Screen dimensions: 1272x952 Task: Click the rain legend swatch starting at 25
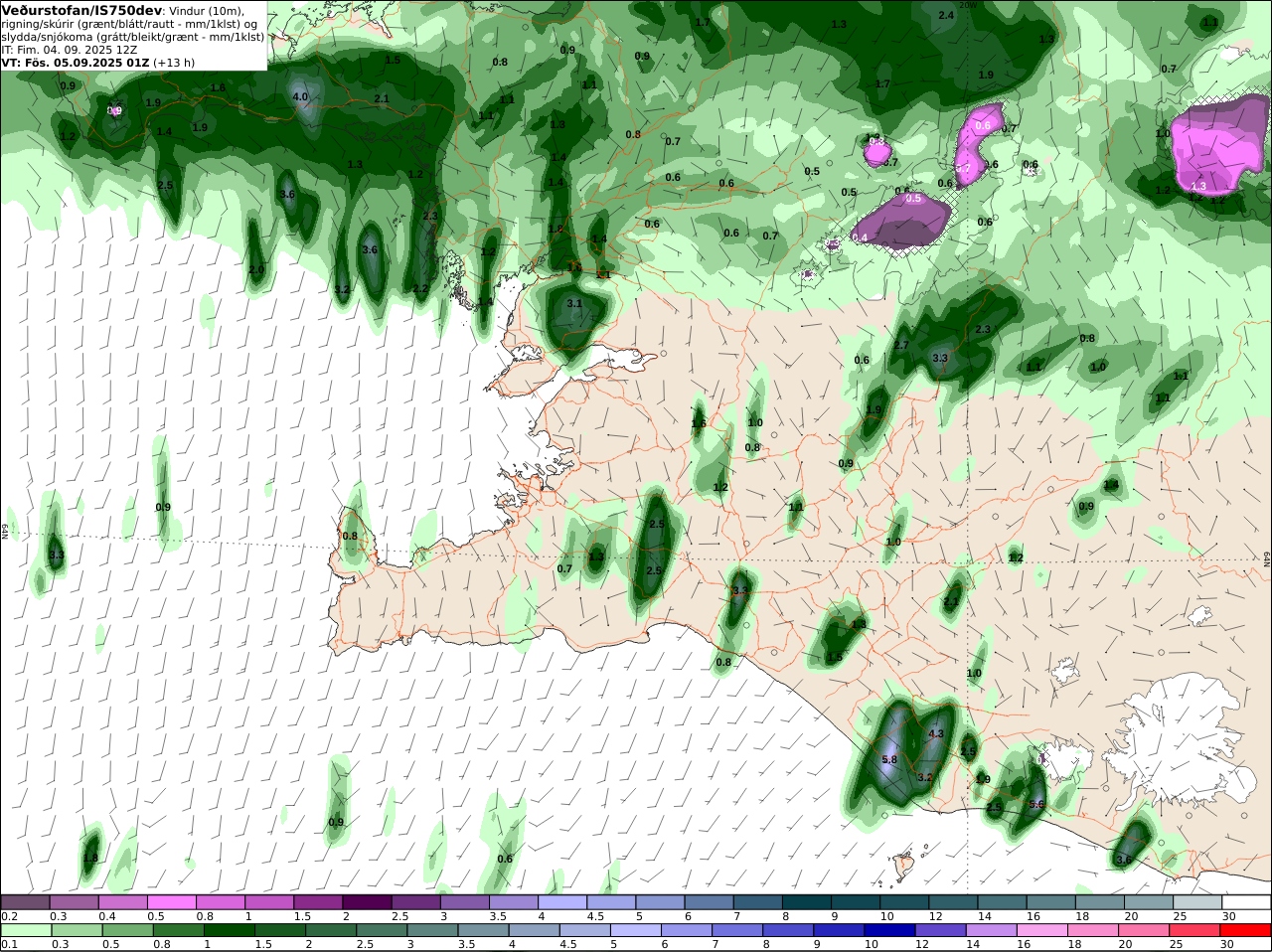[1194, 930]
